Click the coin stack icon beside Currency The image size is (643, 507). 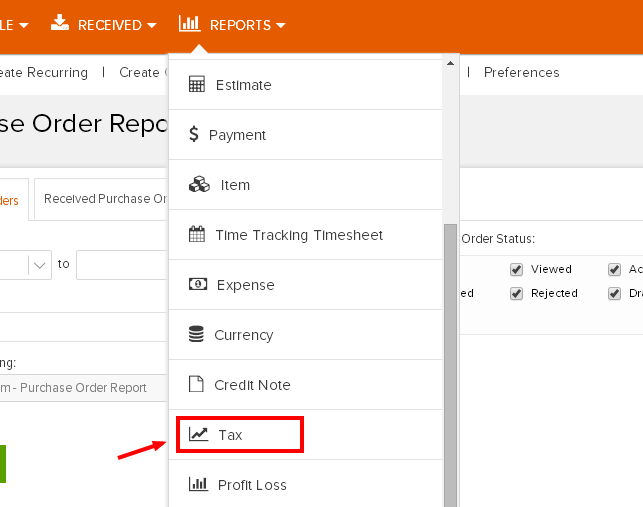(x=197, y=335)
